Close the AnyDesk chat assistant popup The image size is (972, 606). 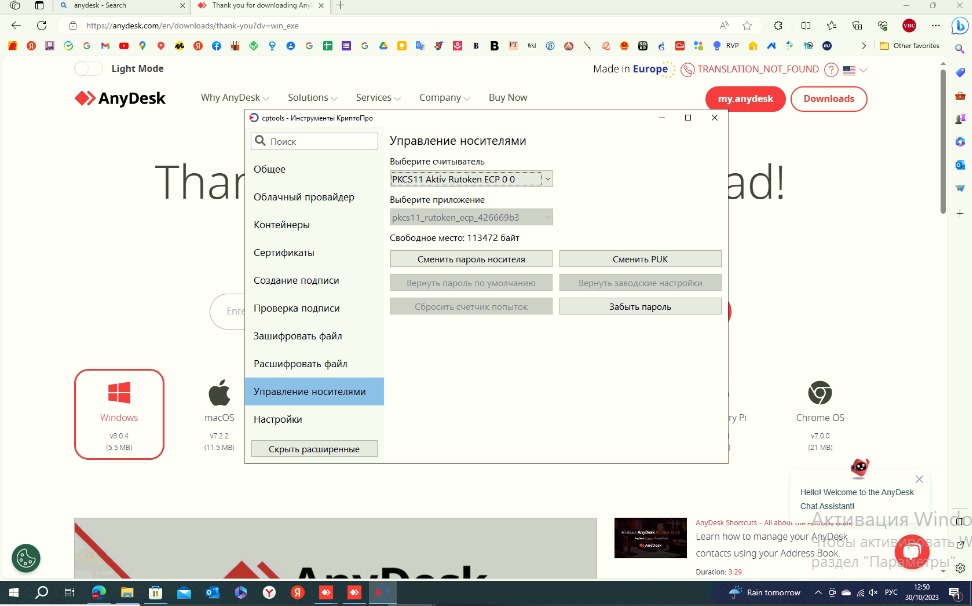919,479
